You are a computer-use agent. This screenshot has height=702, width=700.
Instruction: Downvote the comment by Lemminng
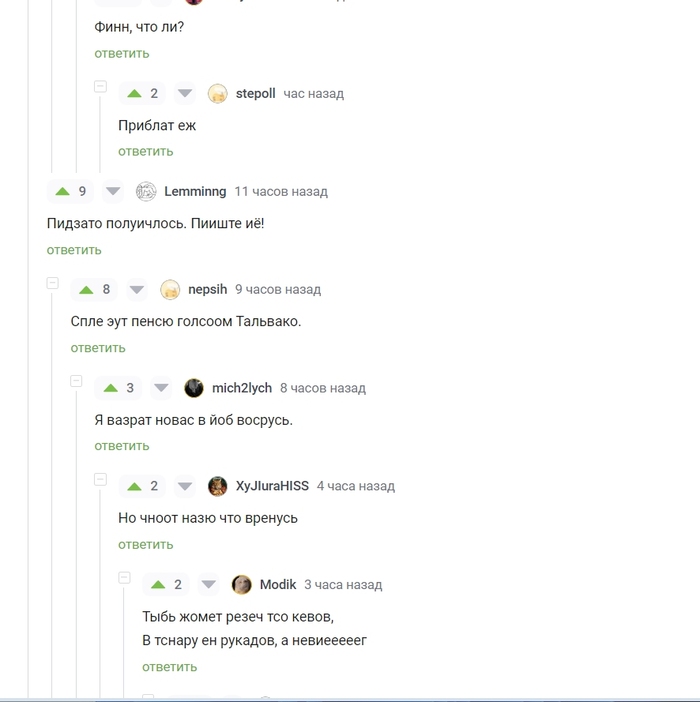tap(113, 192)
